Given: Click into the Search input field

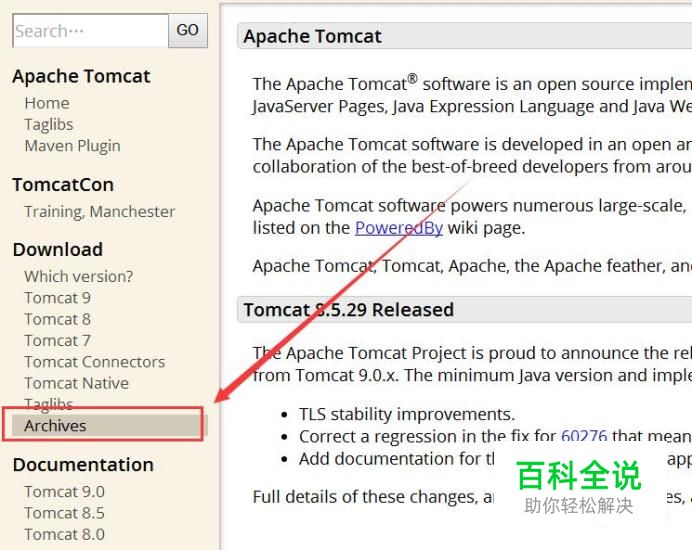Looking at the screenshot, I should click(90, 30).
